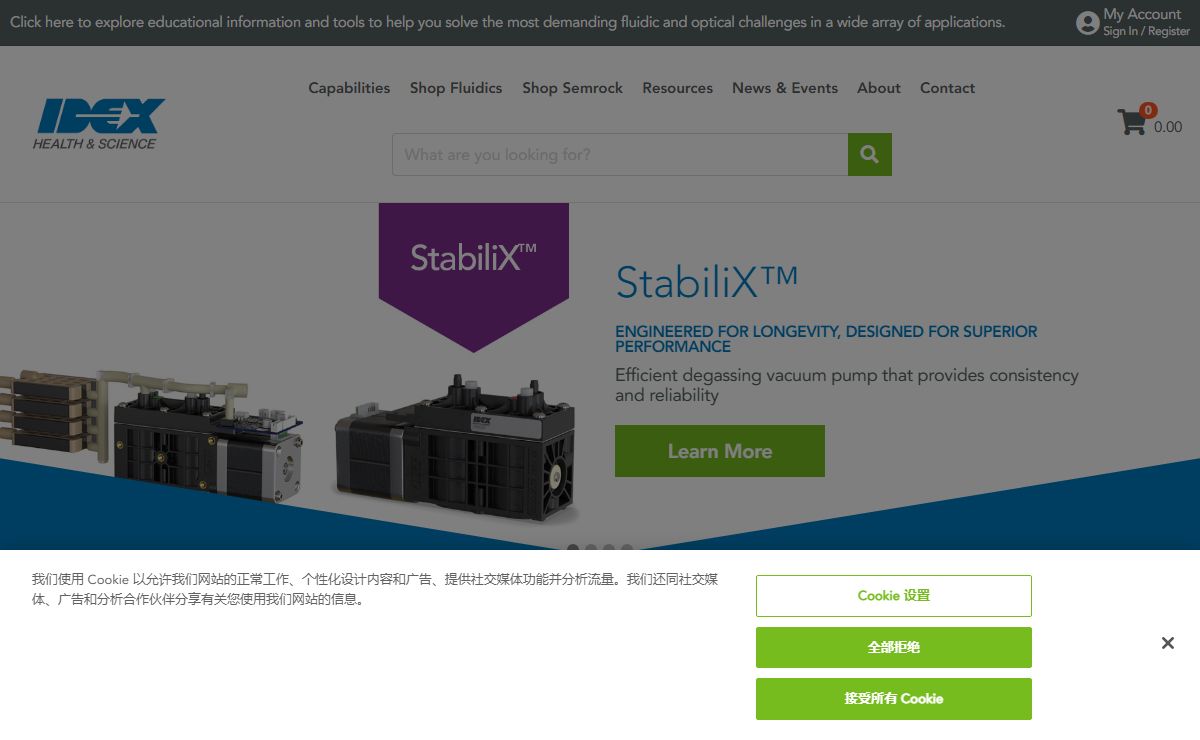
Task: Click the red cart item count badge
Action: [x=1148, y=110]
